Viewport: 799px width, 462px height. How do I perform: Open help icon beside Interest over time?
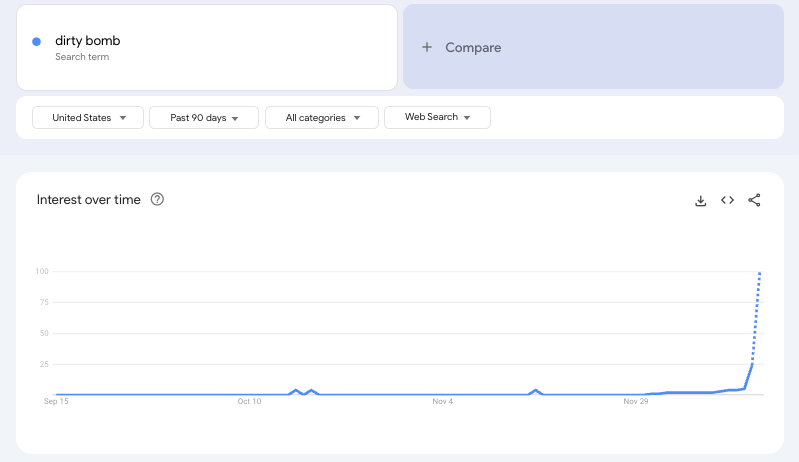coord(157,199)
